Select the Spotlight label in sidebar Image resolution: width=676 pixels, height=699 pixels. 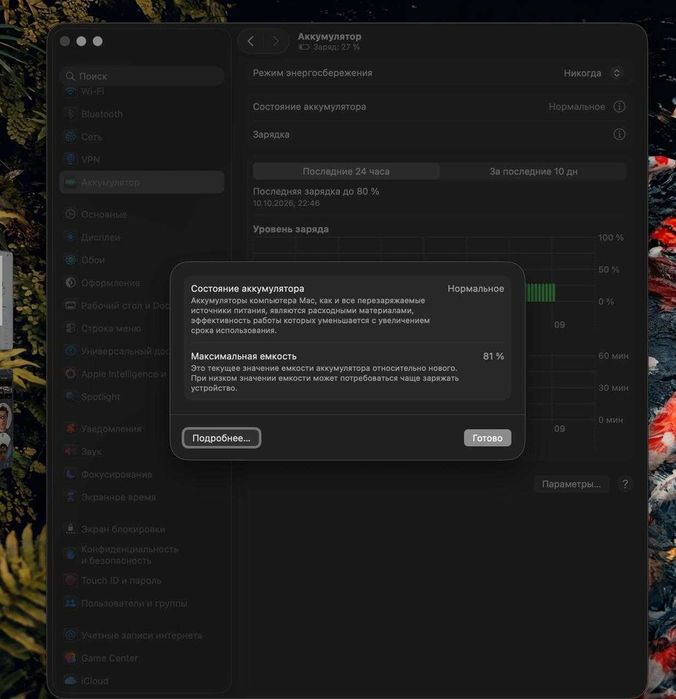click(x=100, y=397)
